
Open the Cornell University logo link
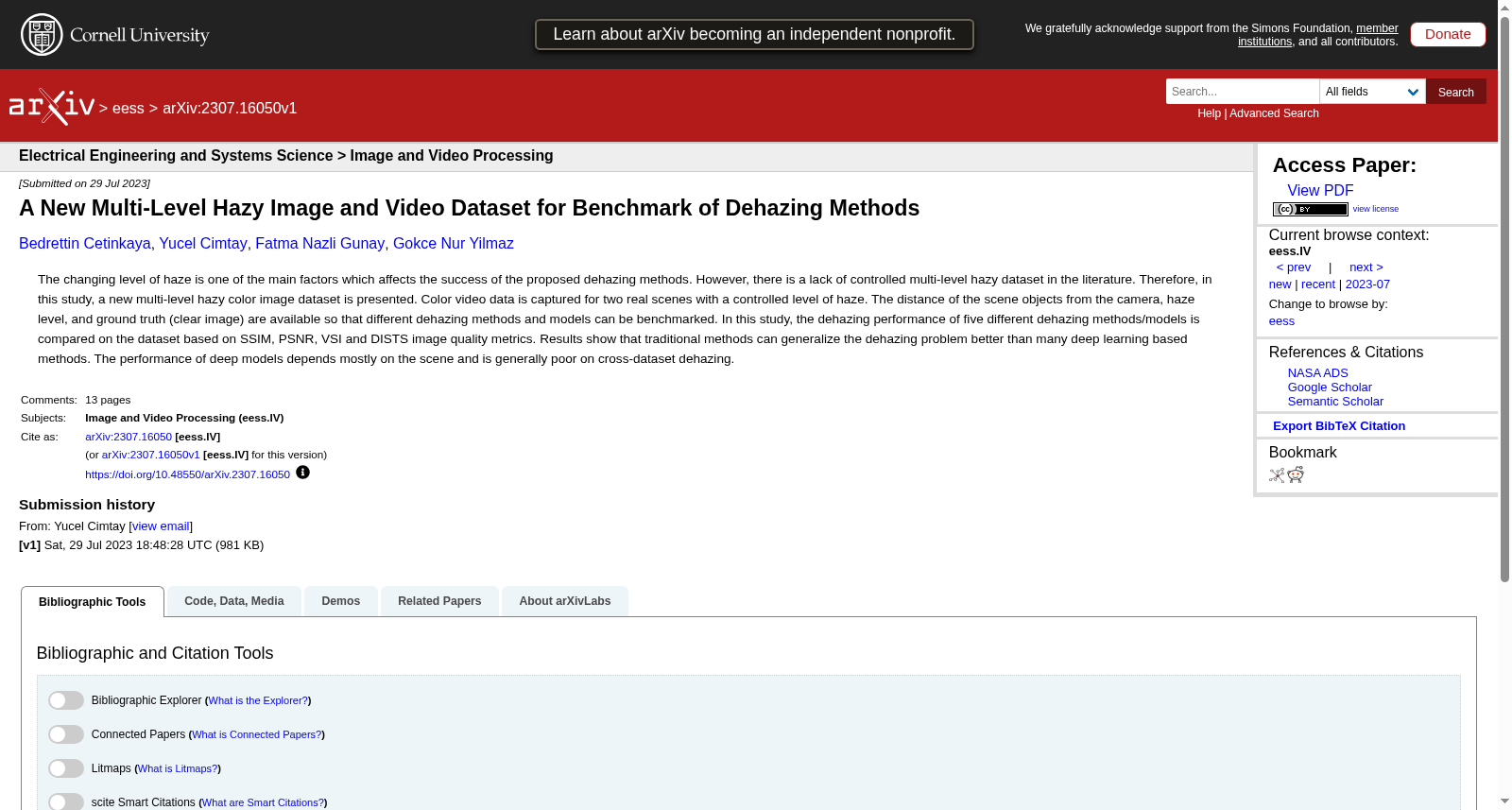click(x=115, y=35)
